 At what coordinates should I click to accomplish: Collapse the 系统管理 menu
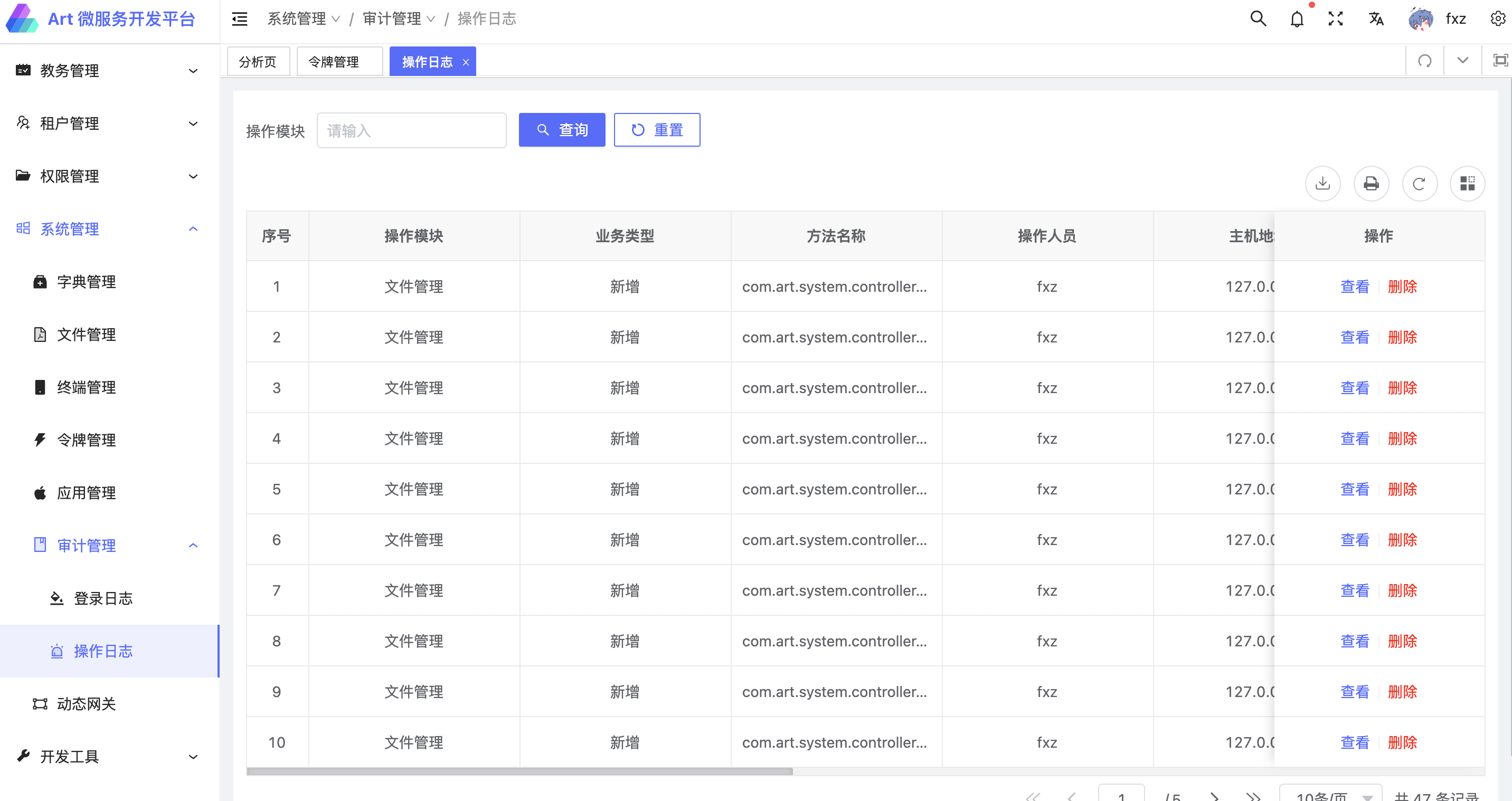pos(109,230)
